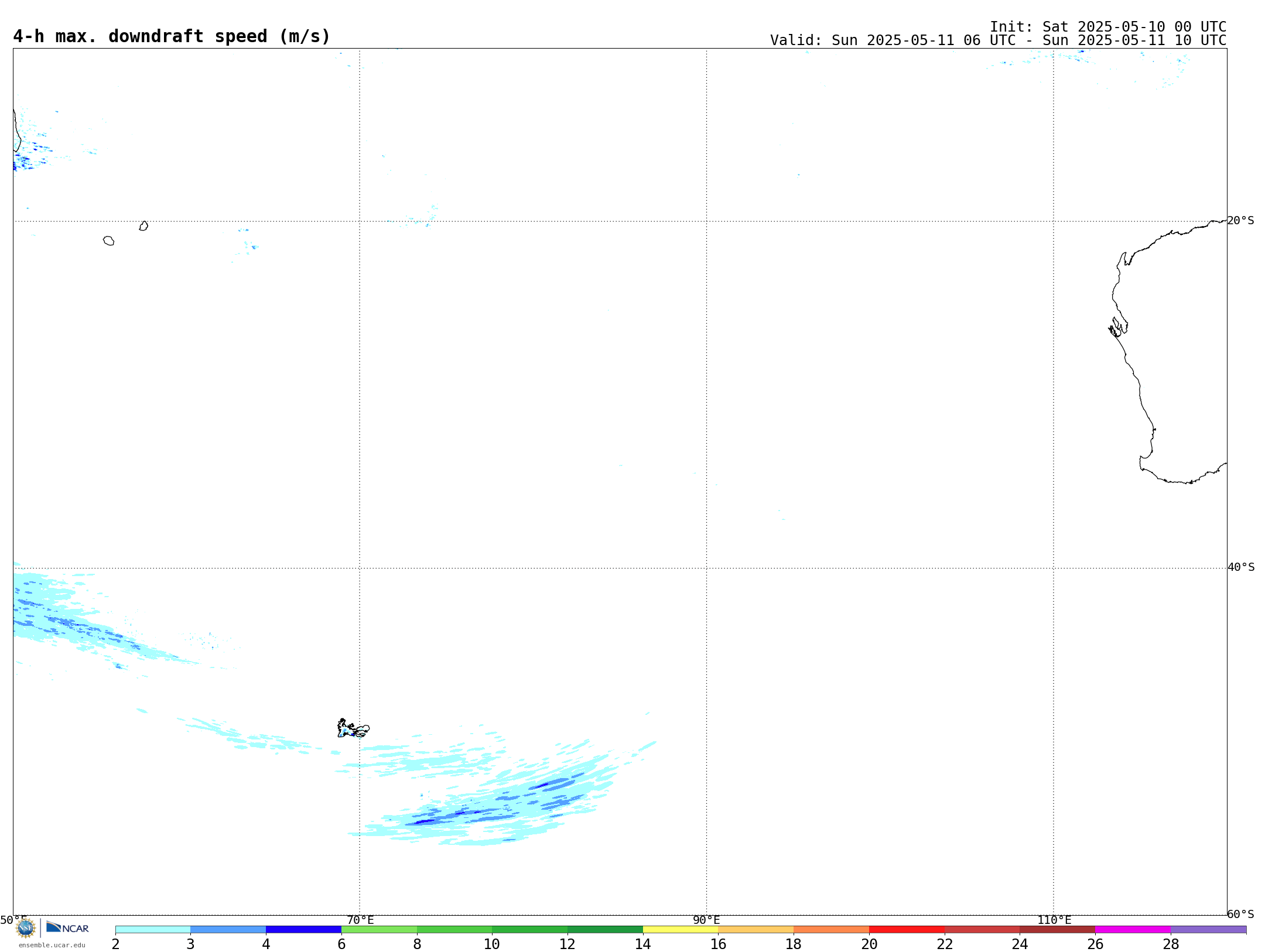1265x952 pixels.
Task: Click the colorbar tick label '8'
Action: click(x=417, y=944)
